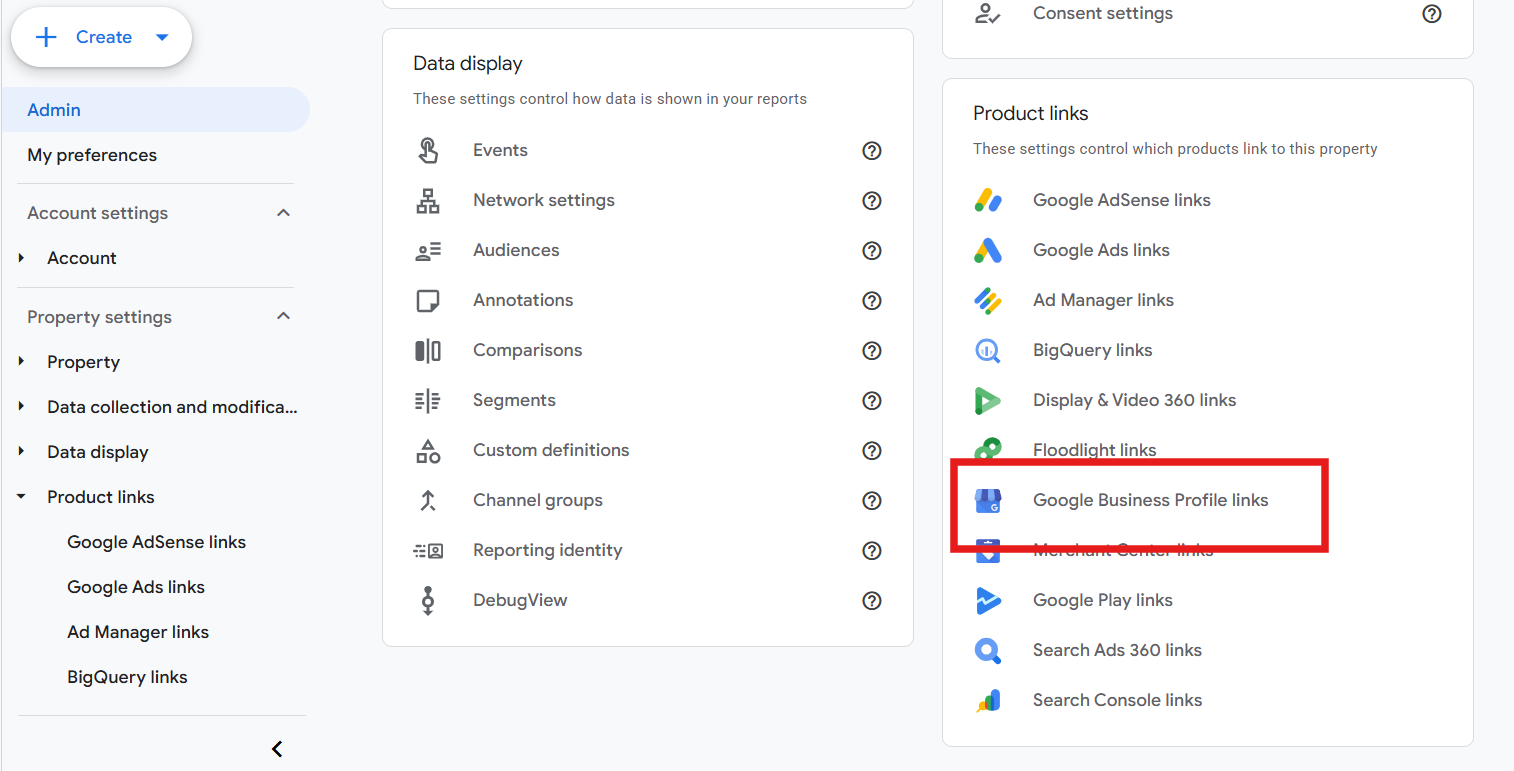Open BigQuery links in sidebar
1514x771 pixels.
(x=127, y=677)
